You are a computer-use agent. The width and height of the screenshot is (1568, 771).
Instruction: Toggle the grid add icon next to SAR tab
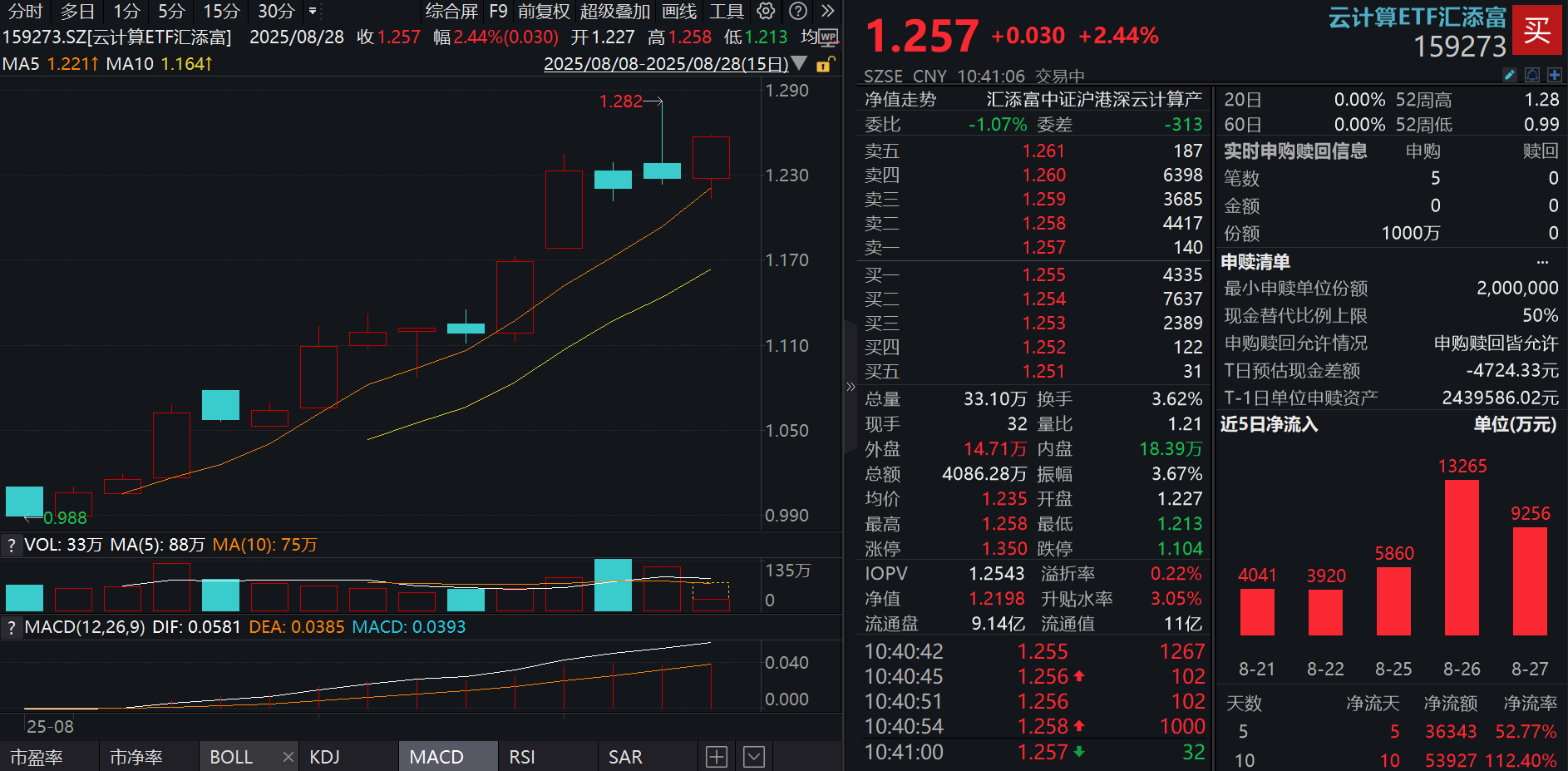(x=716, y=756)
